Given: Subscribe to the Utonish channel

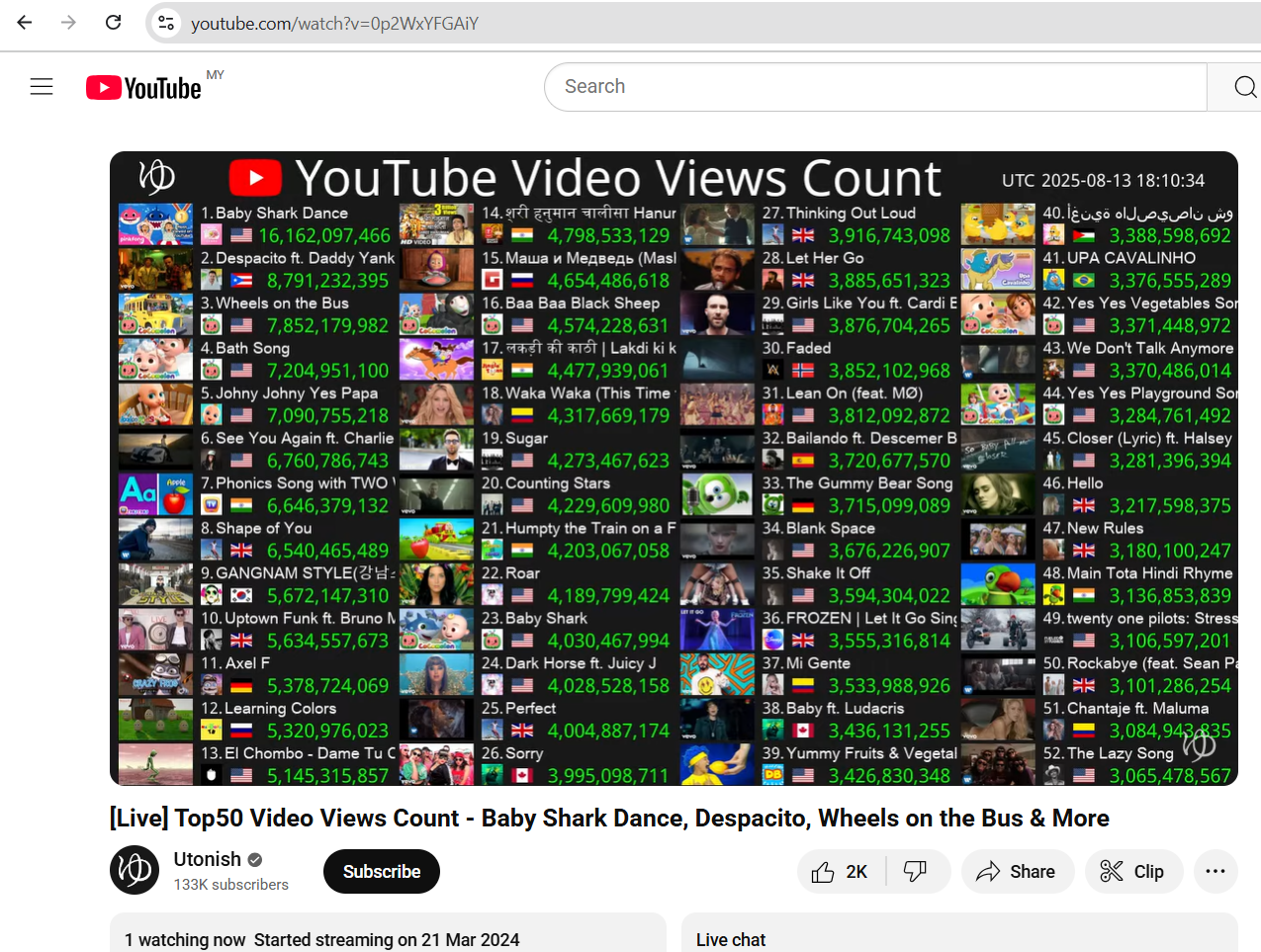Looking at the screenshot, I should point(381,872).
